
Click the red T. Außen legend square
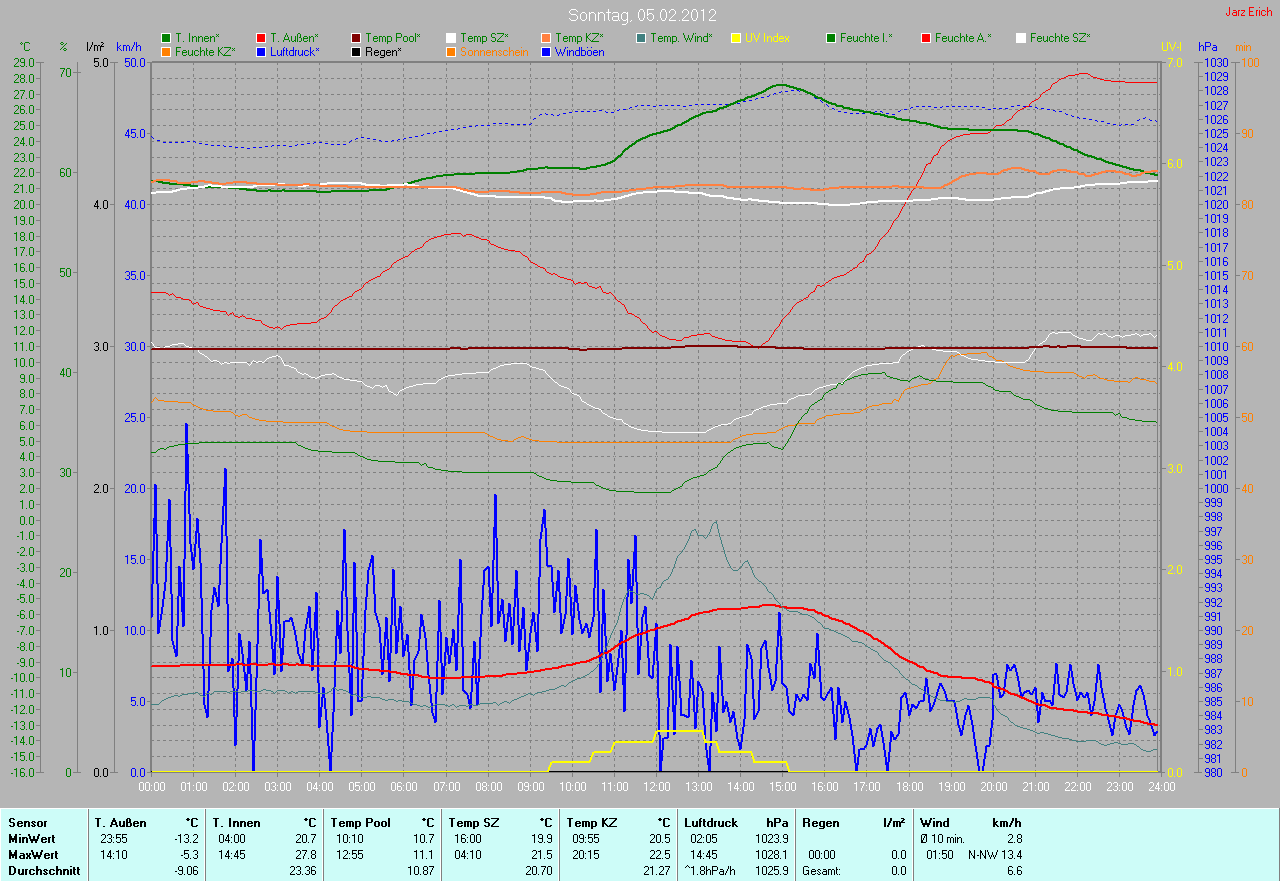click(262, 38)
